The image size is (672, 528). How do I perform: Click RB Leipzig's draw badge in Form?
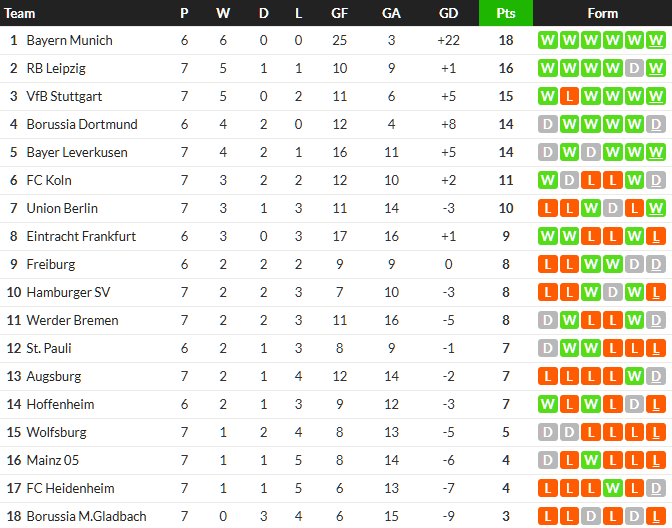pos(634,69)
